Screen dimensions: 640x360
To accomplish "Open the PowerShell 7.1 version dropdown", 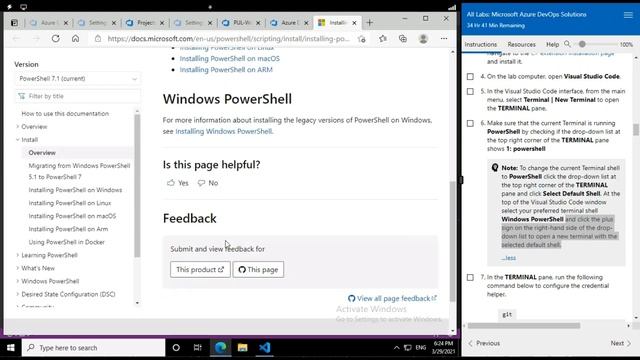I will [78, 78].
